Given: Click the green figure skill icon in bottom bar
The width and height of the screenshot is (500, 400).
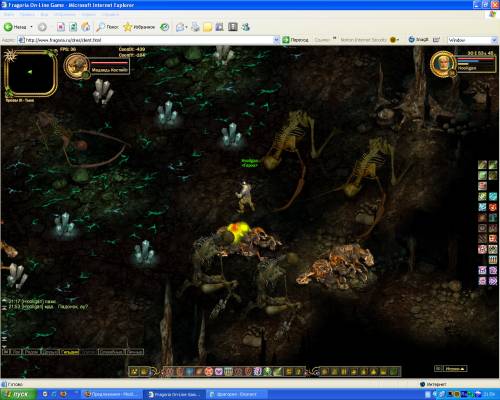Looking at the screenshot, I should 267,372.
